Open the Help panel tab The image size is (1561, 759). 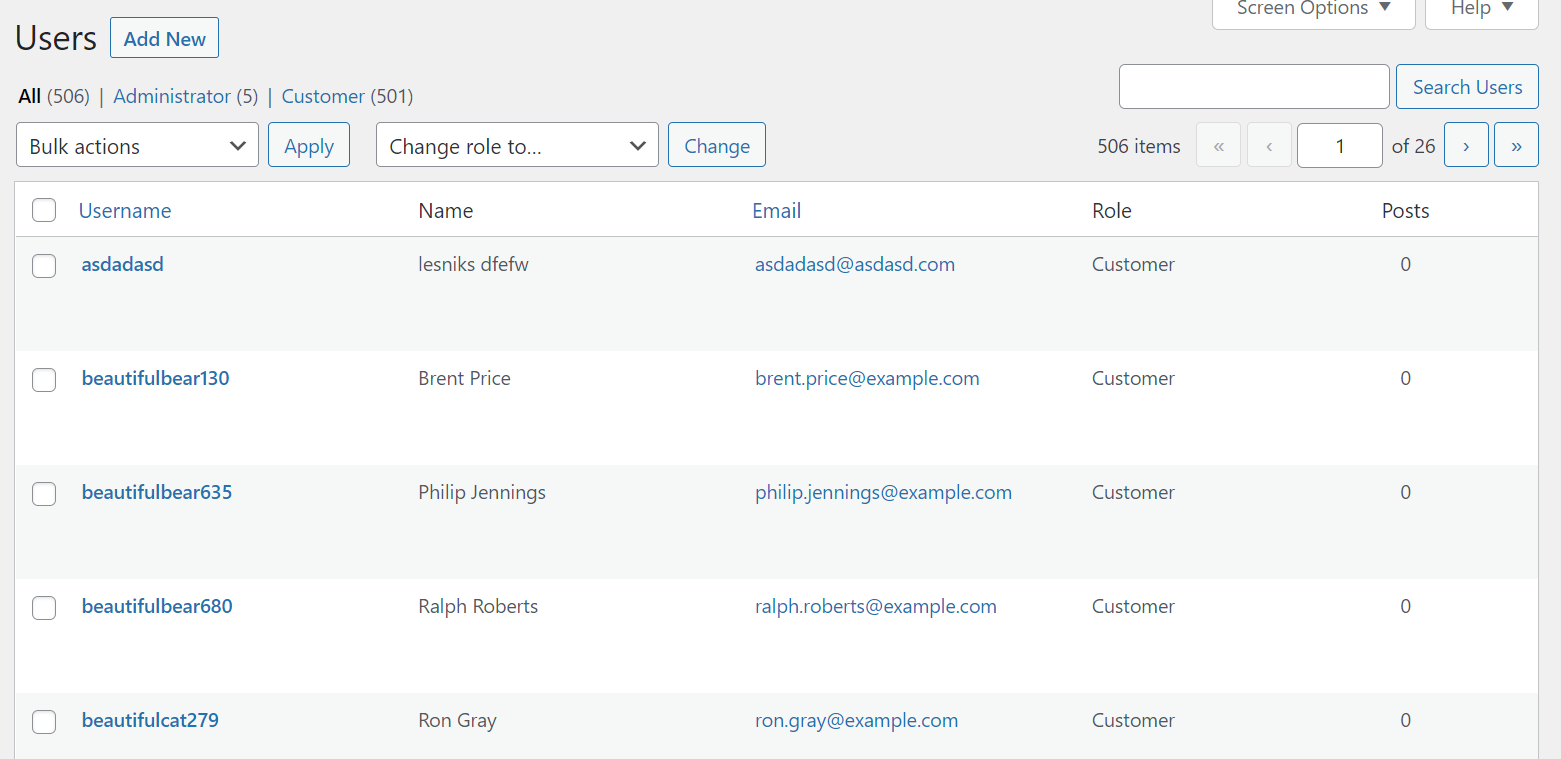coord(1481,10)
